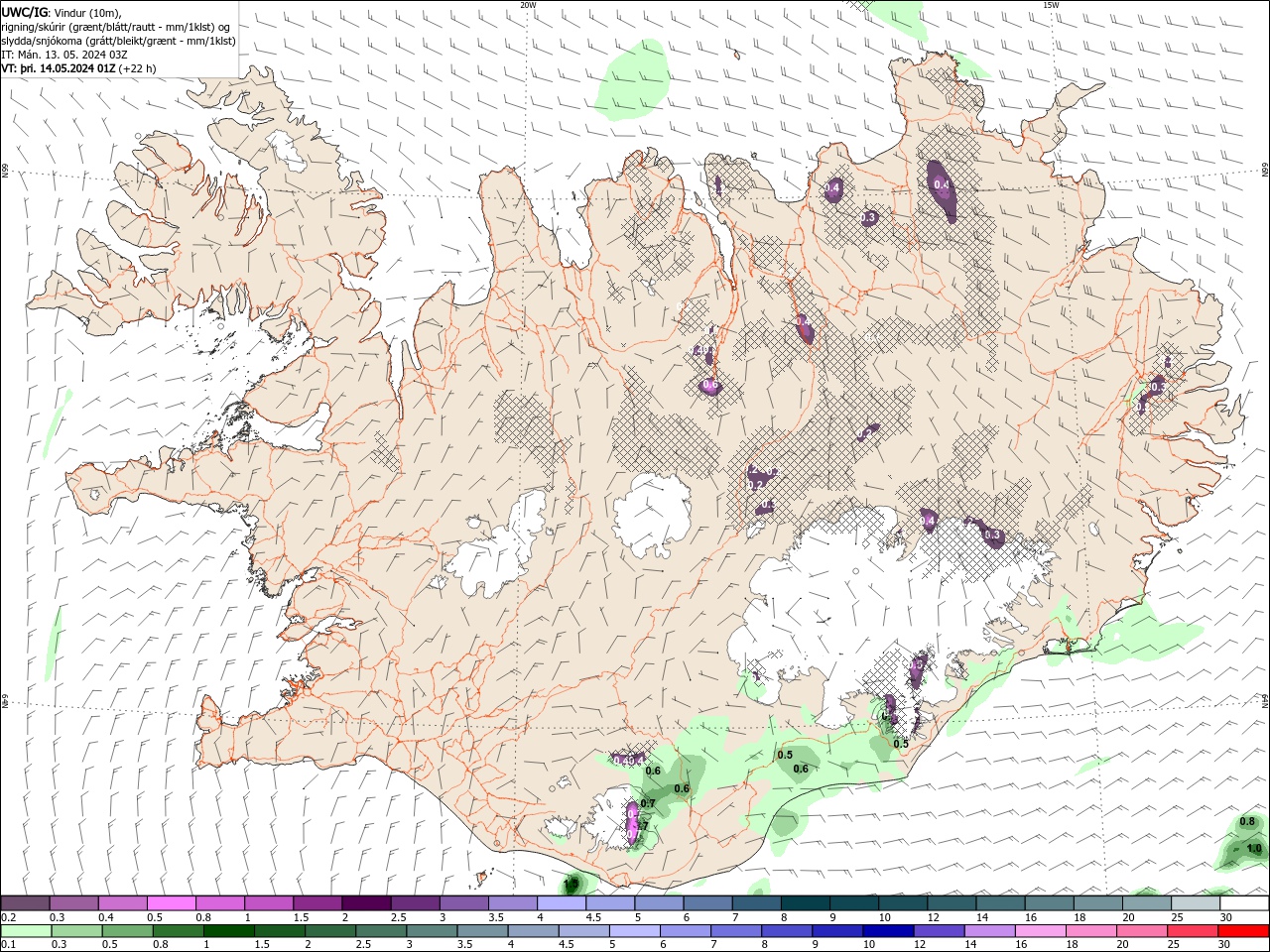Screen dimensions: 1270x952
Task: Click the '30' tick label under the snow legend row
Action: click(1226, 917)
